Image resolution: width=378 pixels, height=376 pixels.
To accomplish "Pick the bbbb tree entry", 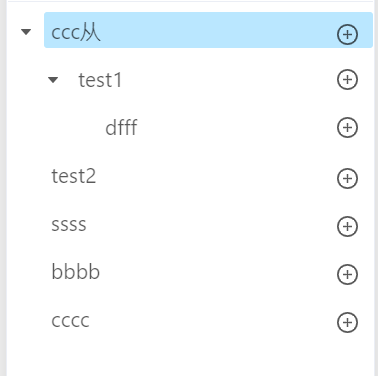I will (x=76, y=271).
